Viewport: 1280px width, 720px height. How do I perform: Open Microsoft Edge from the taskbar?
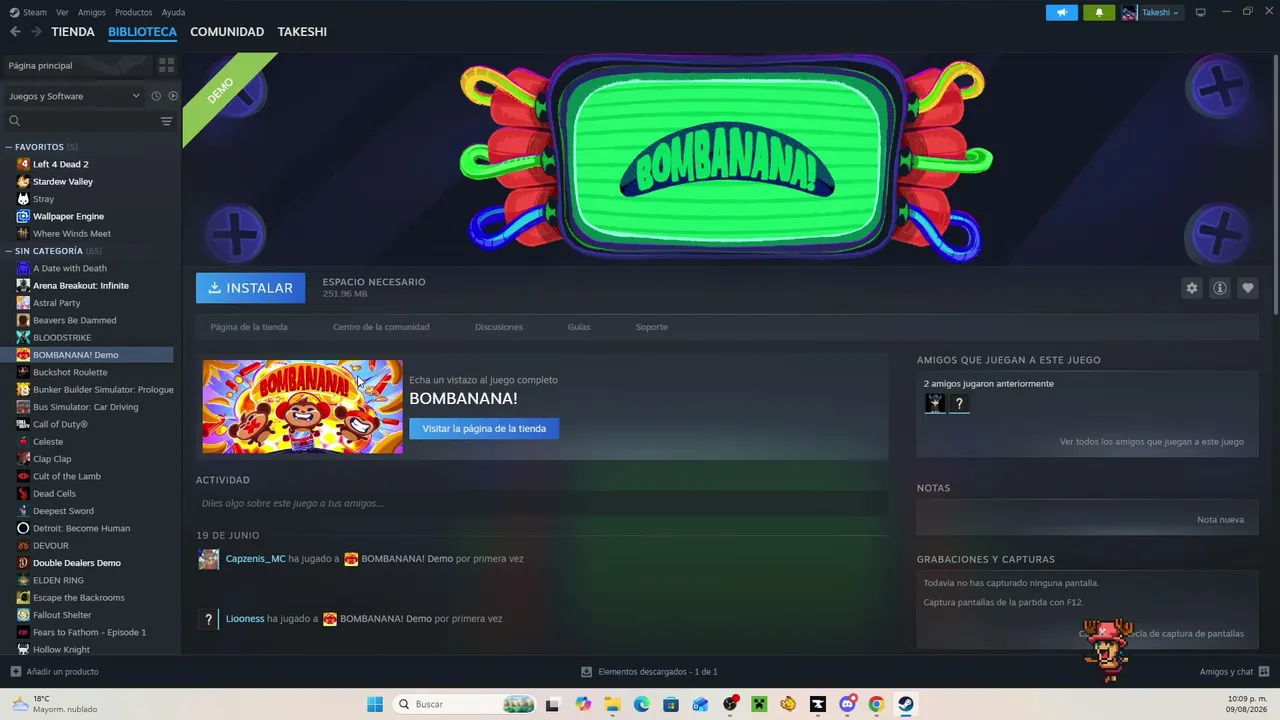coord(642,704)
